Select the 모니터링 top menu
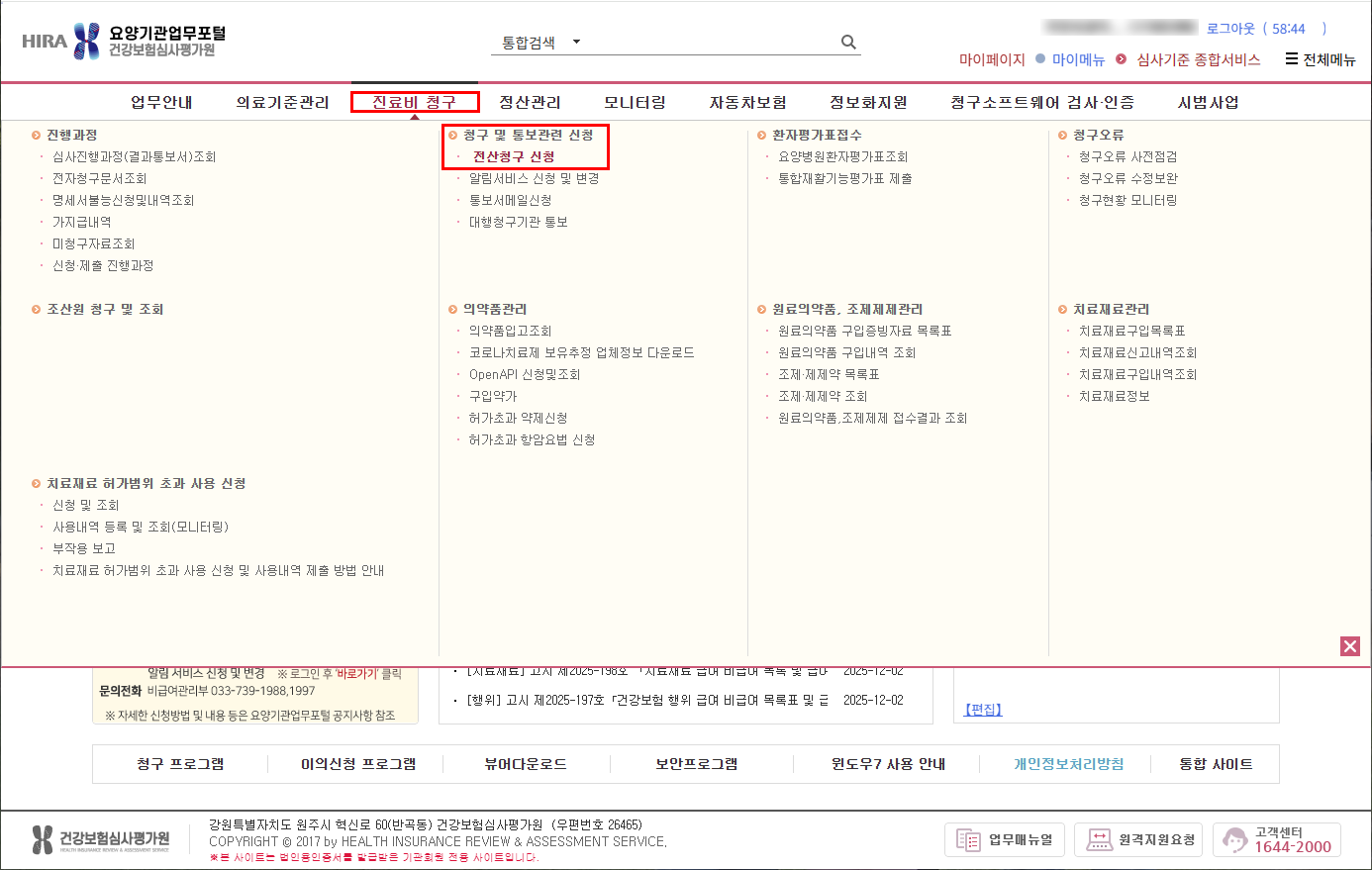This screenshot has width=1372, height=870. coord(635,102)
